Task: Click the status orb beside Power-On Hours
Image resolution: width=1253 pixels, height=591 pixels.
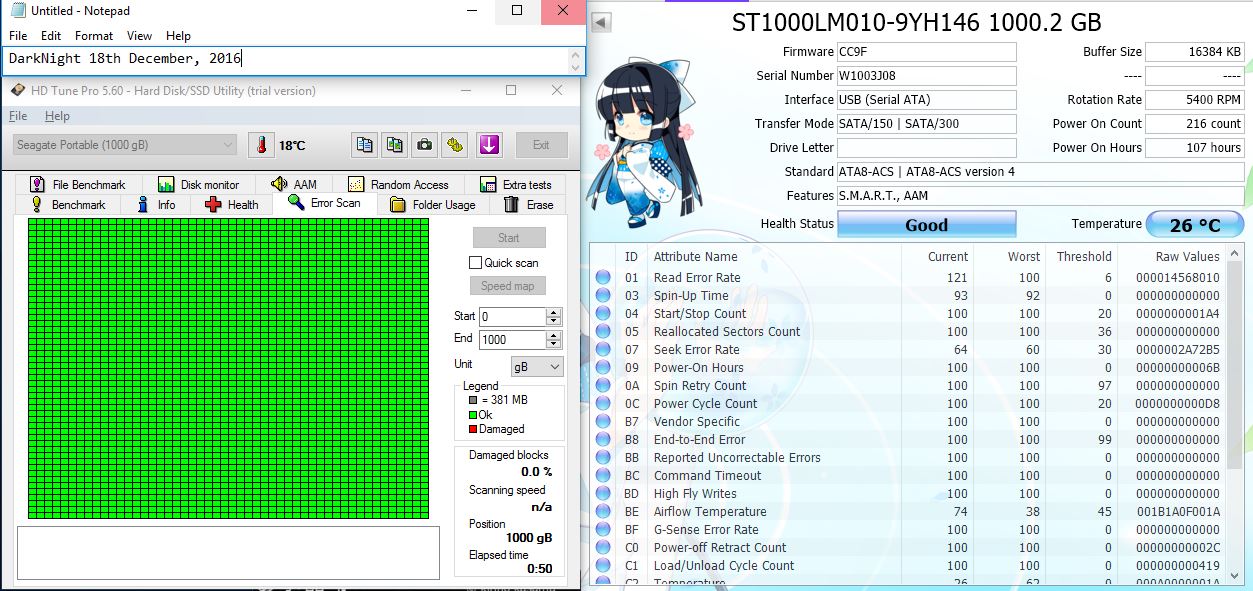Action: [x=603, y=368]
